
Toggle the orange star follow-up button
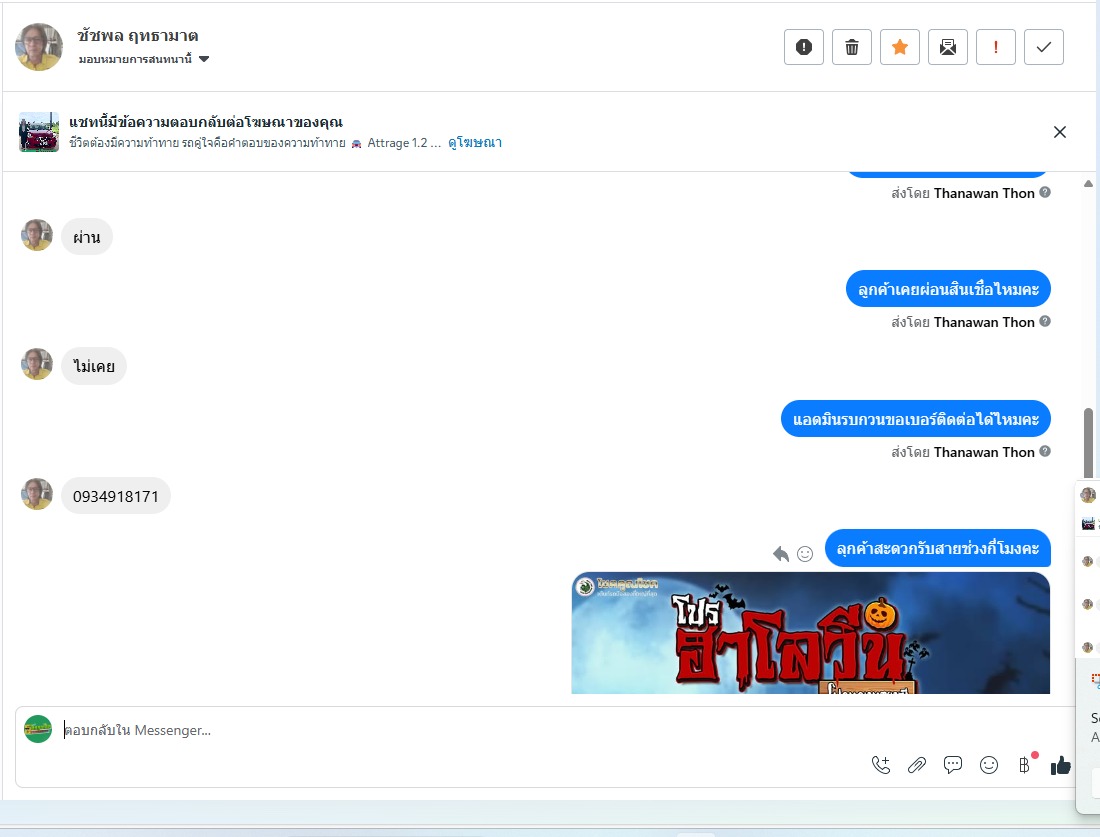tap(899, 47)
